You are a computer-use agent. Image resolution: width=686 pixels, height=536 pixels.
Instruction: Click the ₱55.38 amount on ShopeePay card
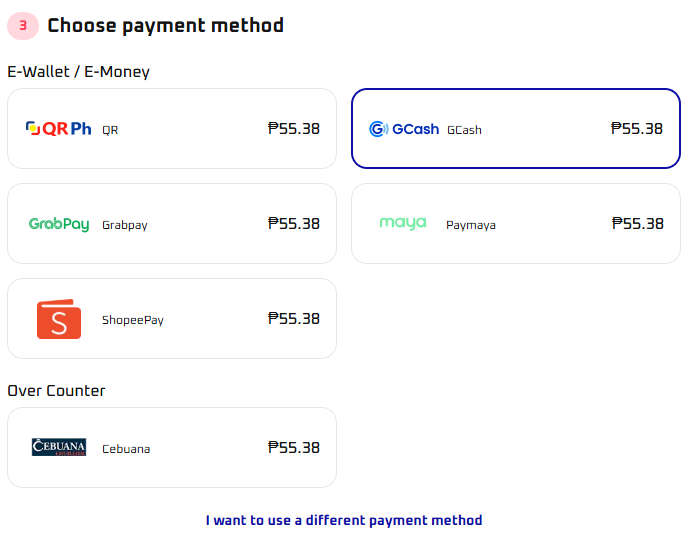(294, 318)
